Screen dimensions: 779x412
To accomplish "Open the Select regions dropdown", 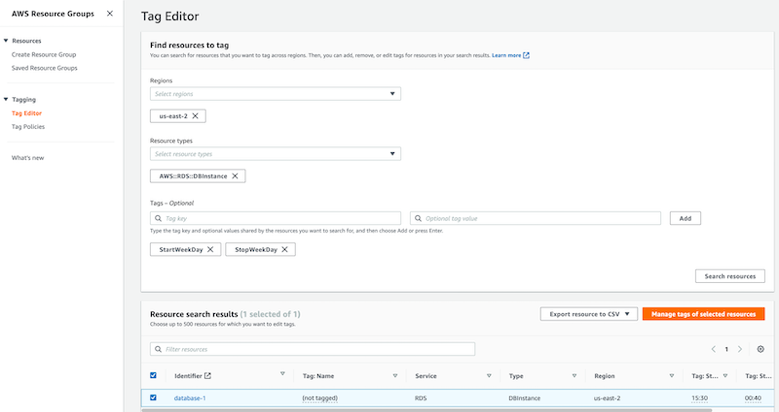I will pyautogui.click(x=275, y=94).
